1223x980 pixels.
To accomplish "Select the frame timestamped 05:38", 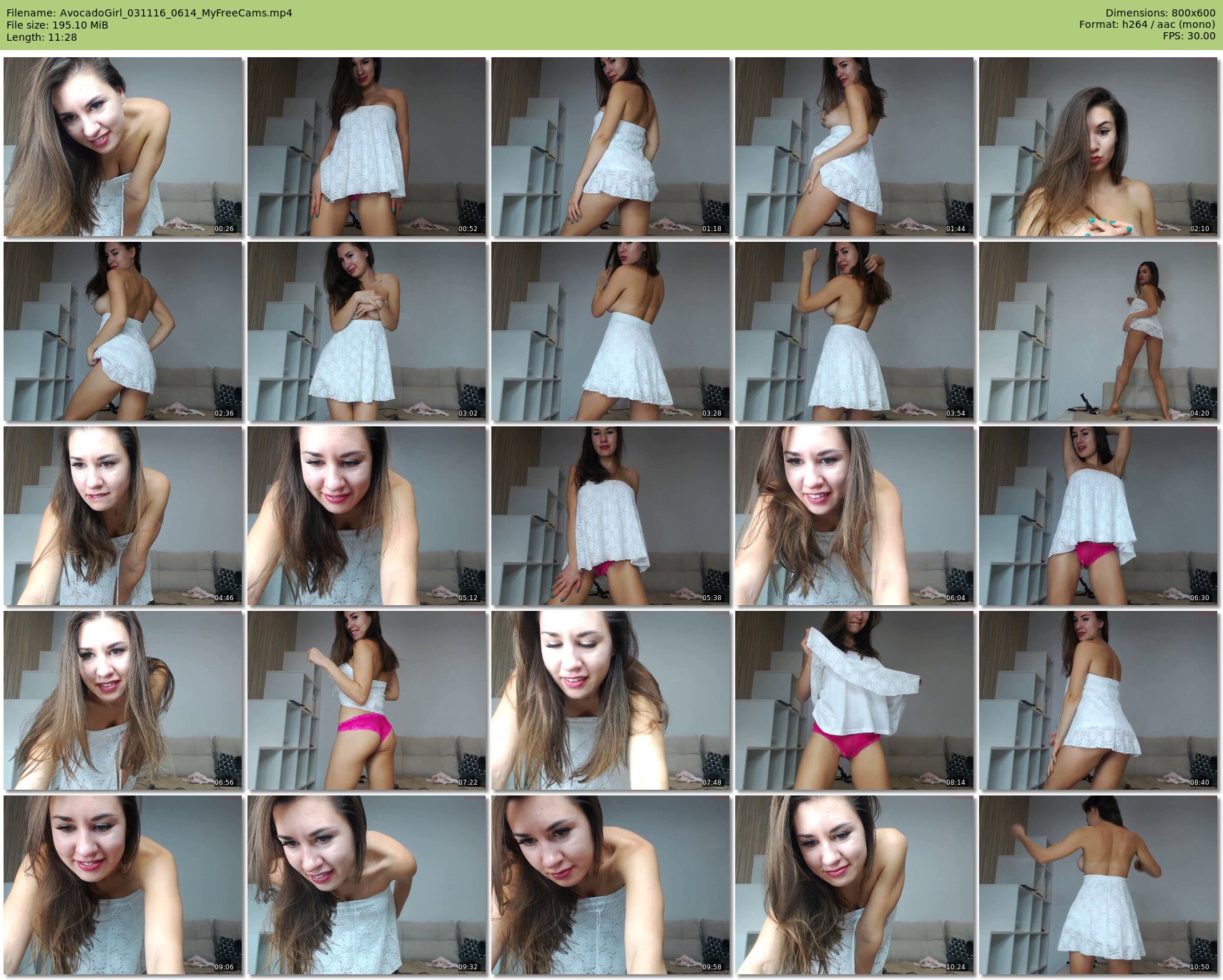I will point(611,516).
